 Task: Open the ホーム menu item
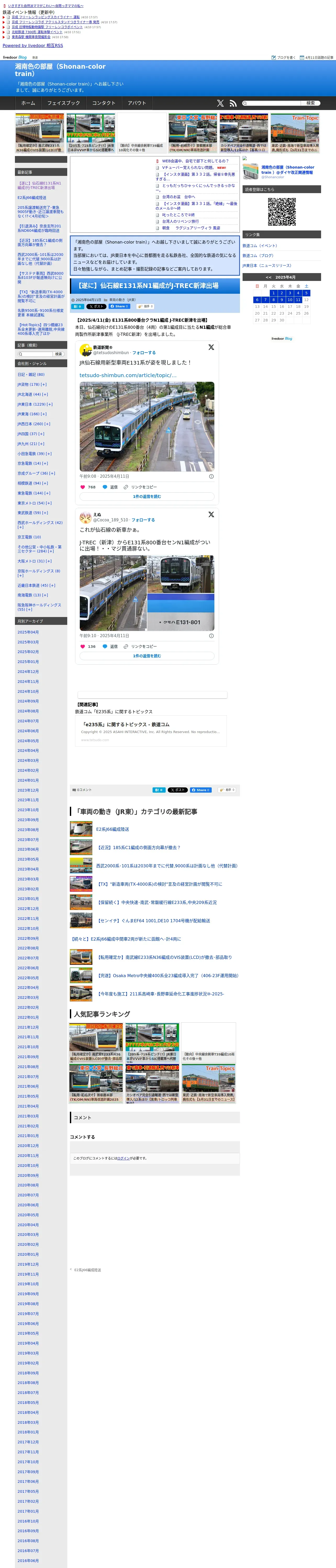tap(28, 103)
